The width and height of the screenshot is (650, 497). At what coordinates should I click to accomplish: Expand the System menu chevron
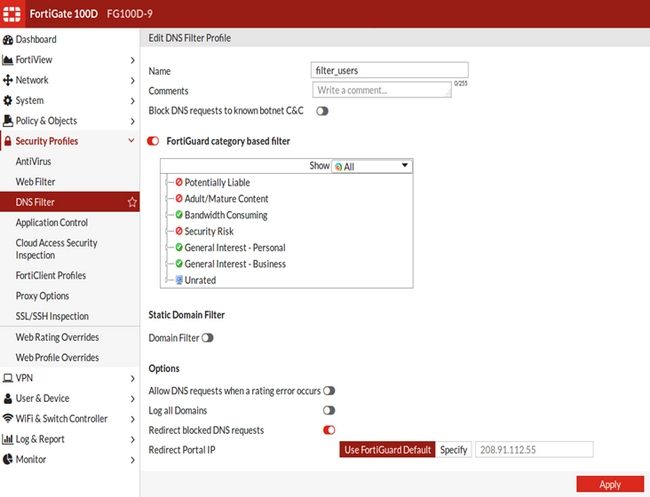132,101
